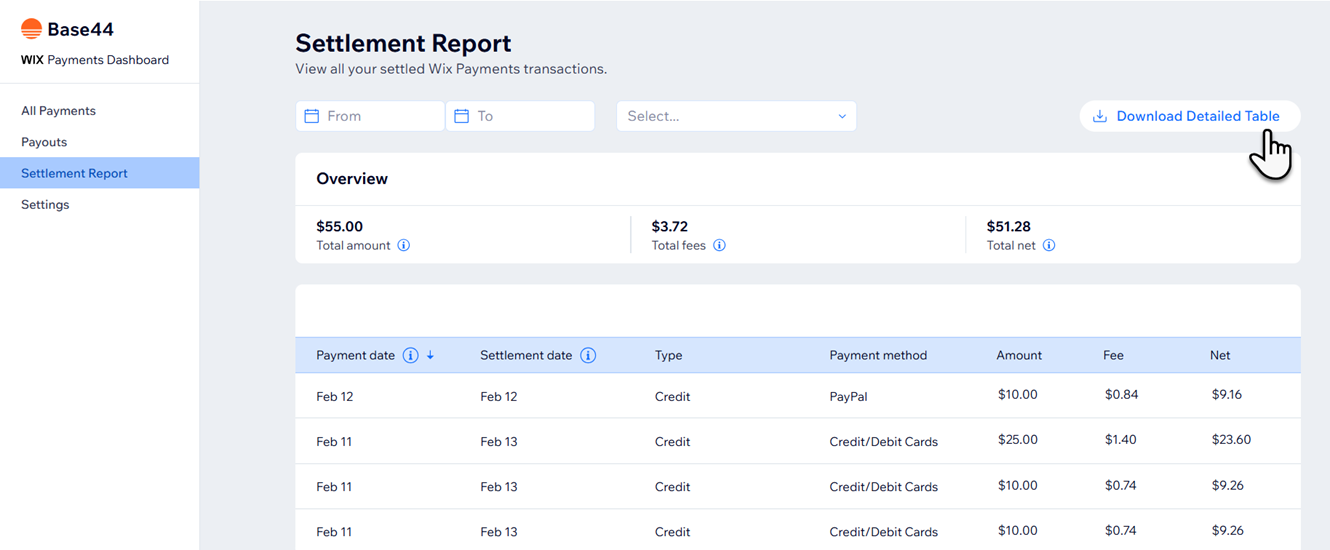This screenshot has width=1330, height=550.
Task: Click the WIX Payments Dashboard title
Action: pyautogui.click(x=95, y=60)
